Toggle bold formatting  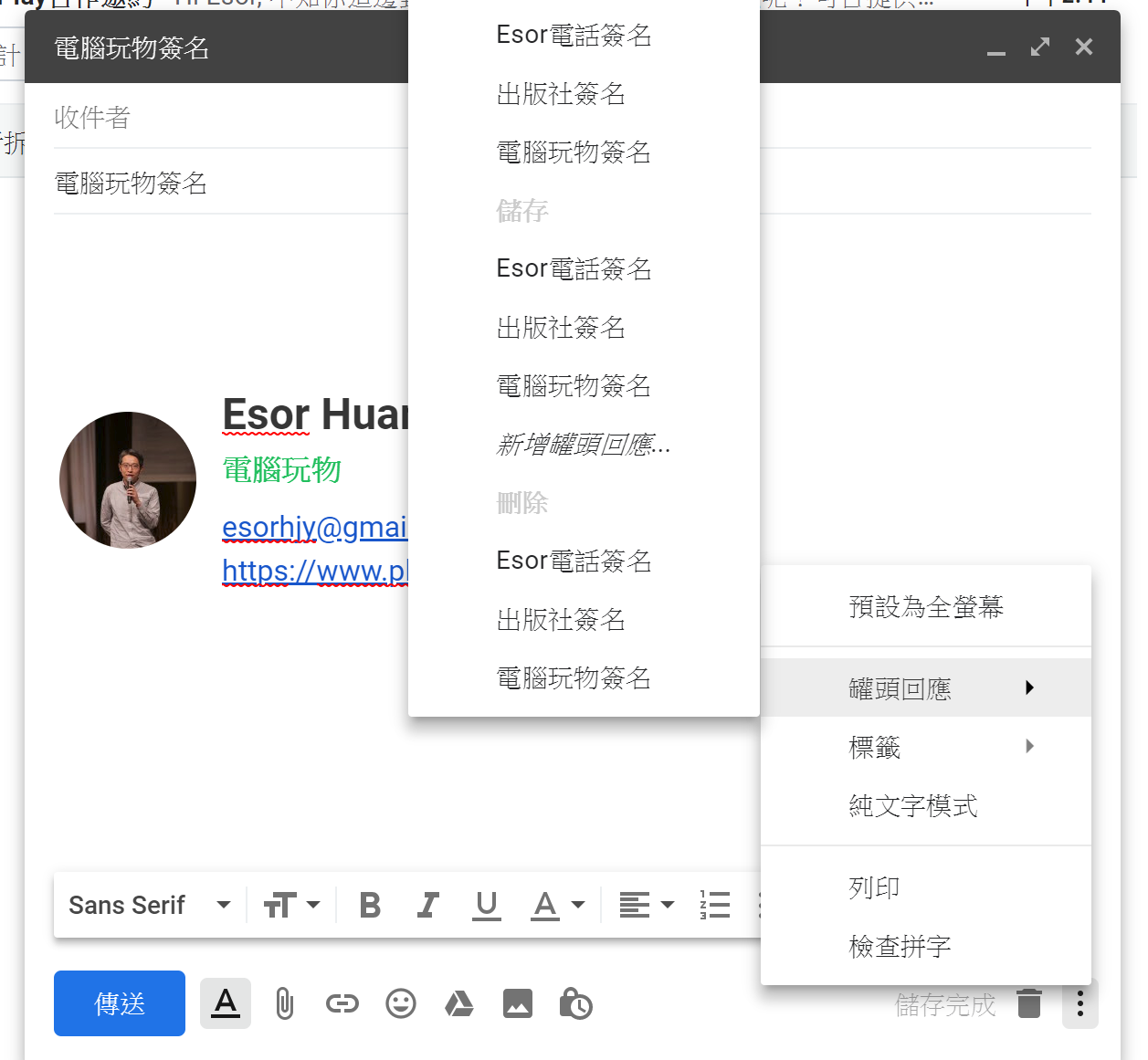coord(369,905)
